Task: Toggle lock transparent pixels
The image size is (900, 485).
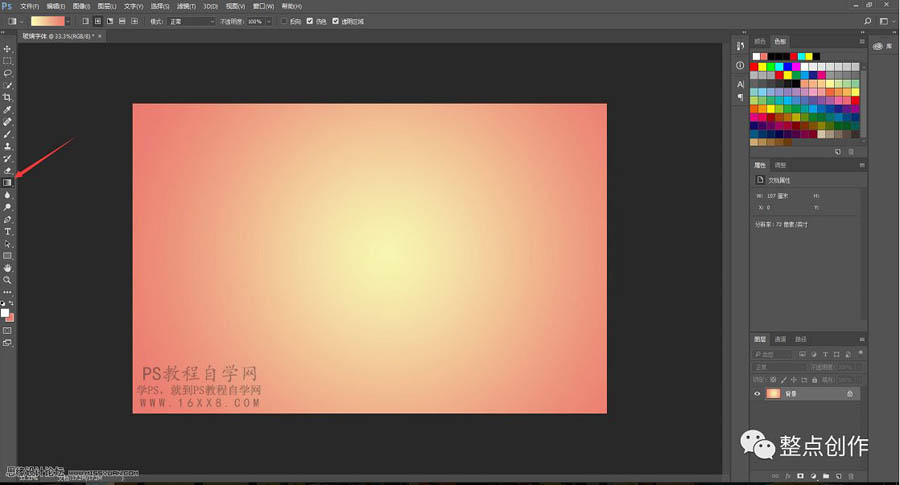Action: [x=773, y=380]
